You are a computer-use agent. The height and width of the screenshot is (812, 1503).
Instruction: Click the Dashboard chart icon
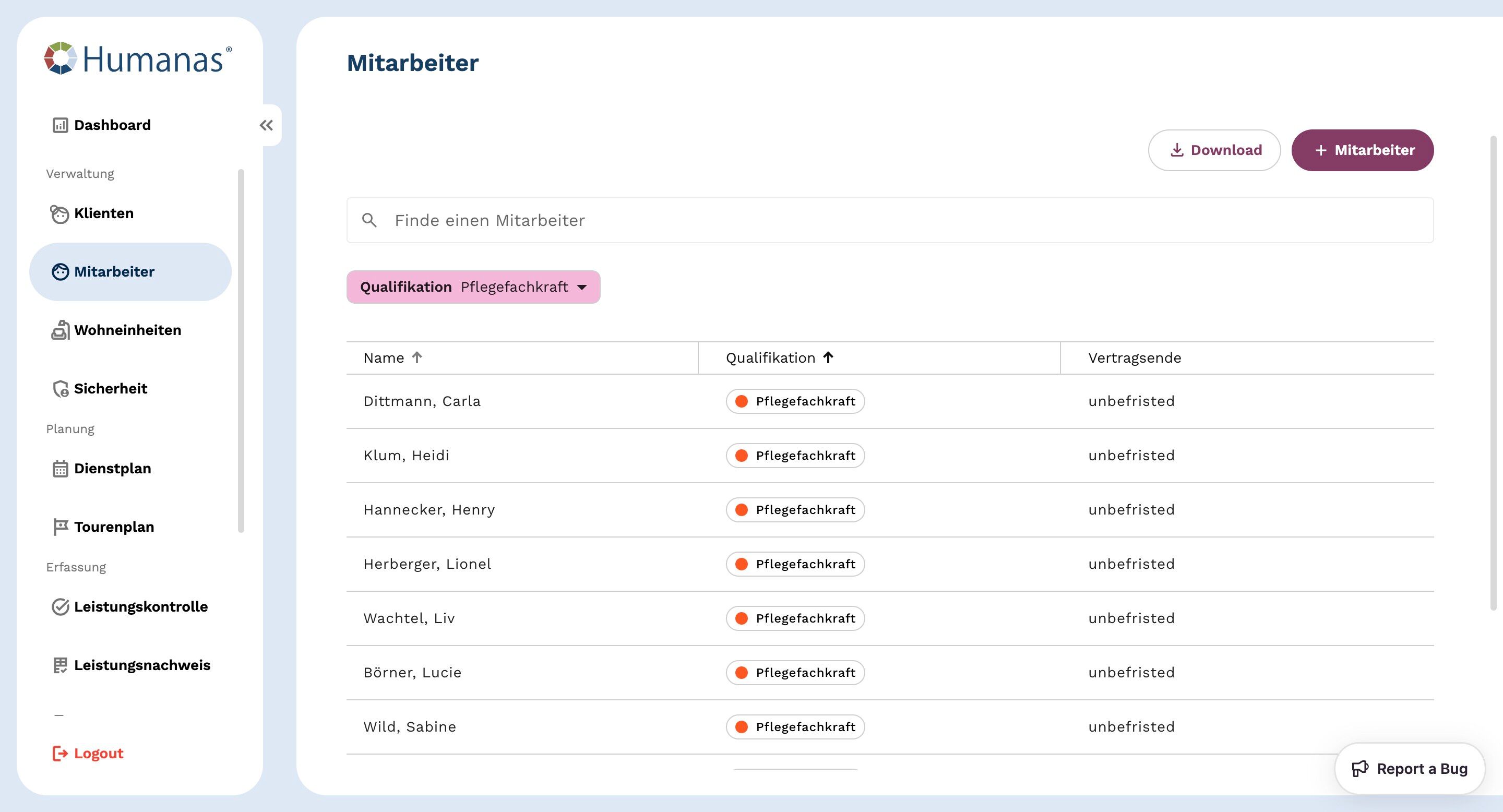(x=60, y=125)
